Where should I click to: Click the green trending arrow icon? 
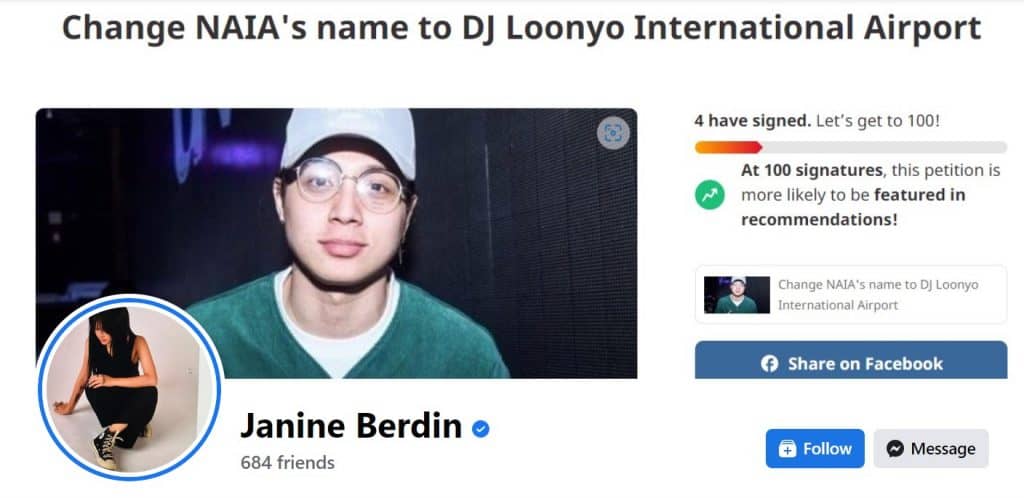pyautogui.click(x=710, y=195)
